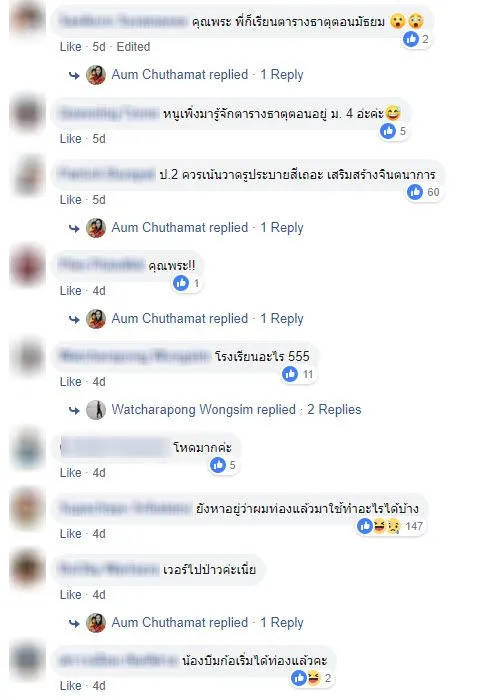Click Aum Chuthamat's avatar in the first reply row
The height and width of the screenshot is (698, 498).
point(96,75)
